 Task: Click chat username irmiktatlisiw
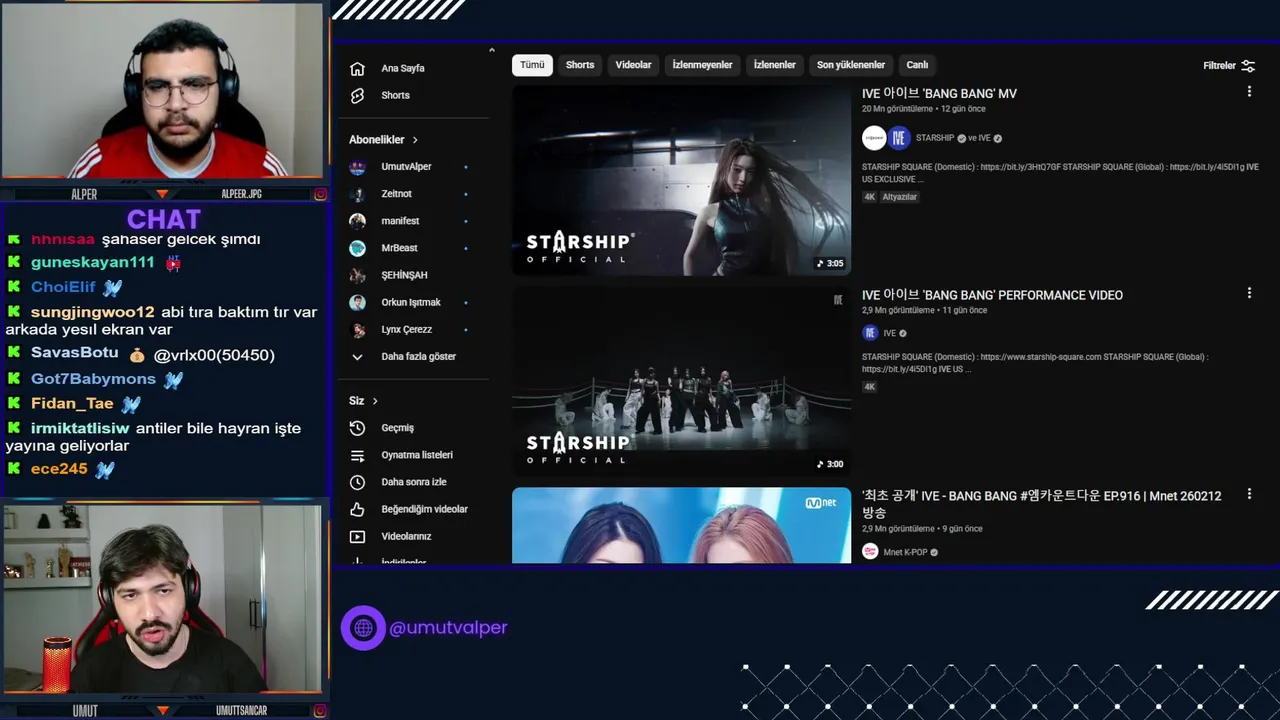(80, 428)
